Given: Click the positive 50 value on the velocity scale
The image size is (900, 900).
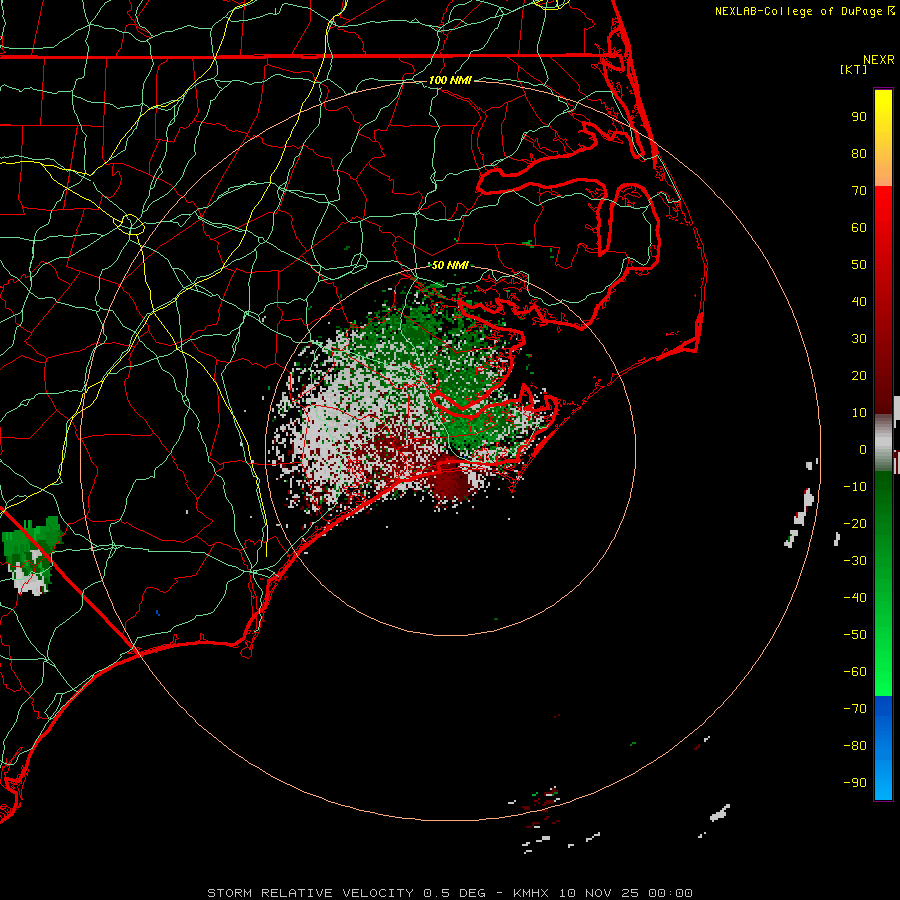Looking at the screenshot, I should (x=859, y=265).
